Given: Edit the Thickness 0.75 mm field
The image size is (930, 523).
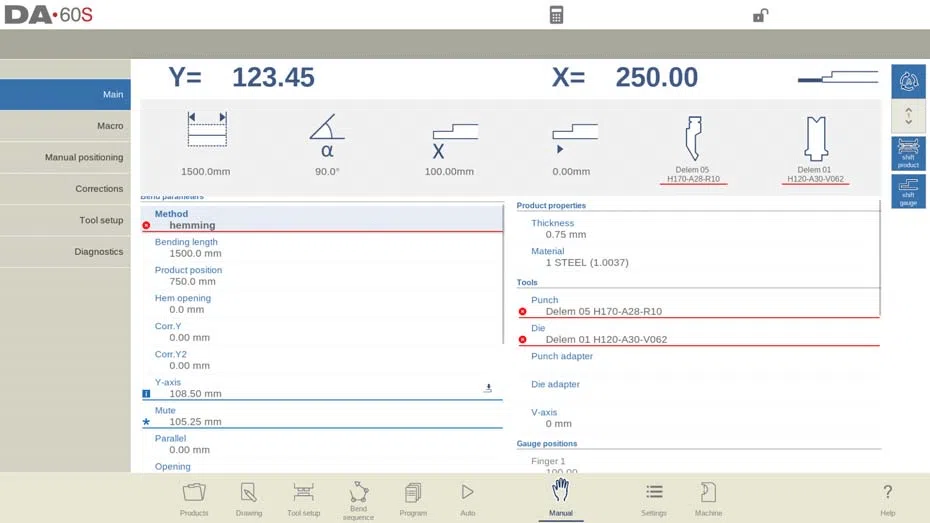Looking at the screenshot, I should pos(699,228).
